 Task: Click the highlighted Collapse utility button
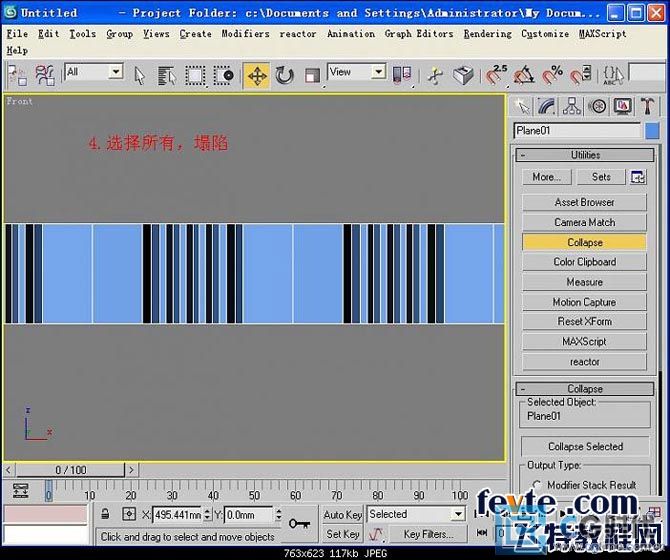(584, 242)
